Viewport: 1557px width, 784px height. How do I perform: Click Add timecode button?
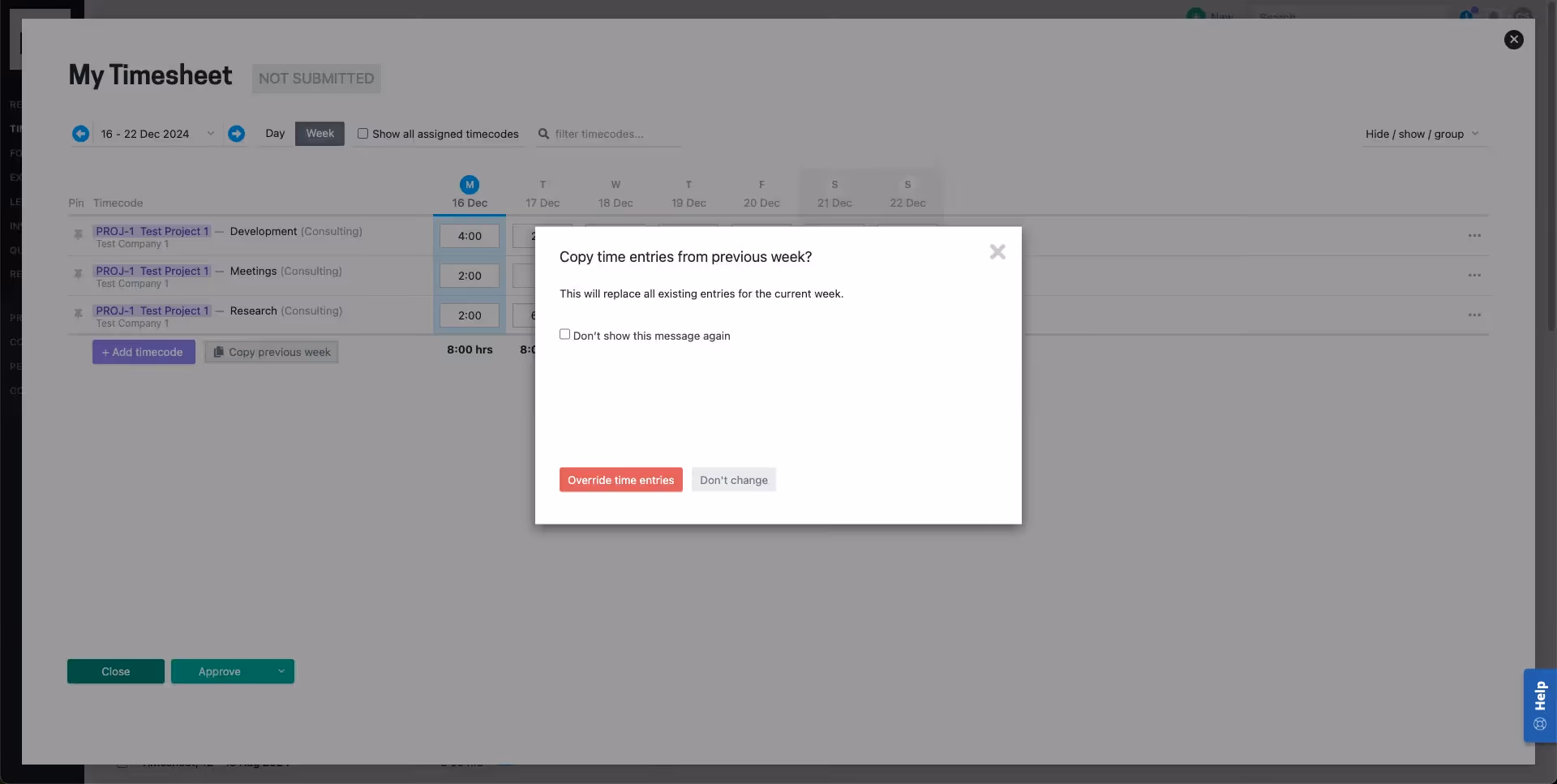(x=144, y=352)
